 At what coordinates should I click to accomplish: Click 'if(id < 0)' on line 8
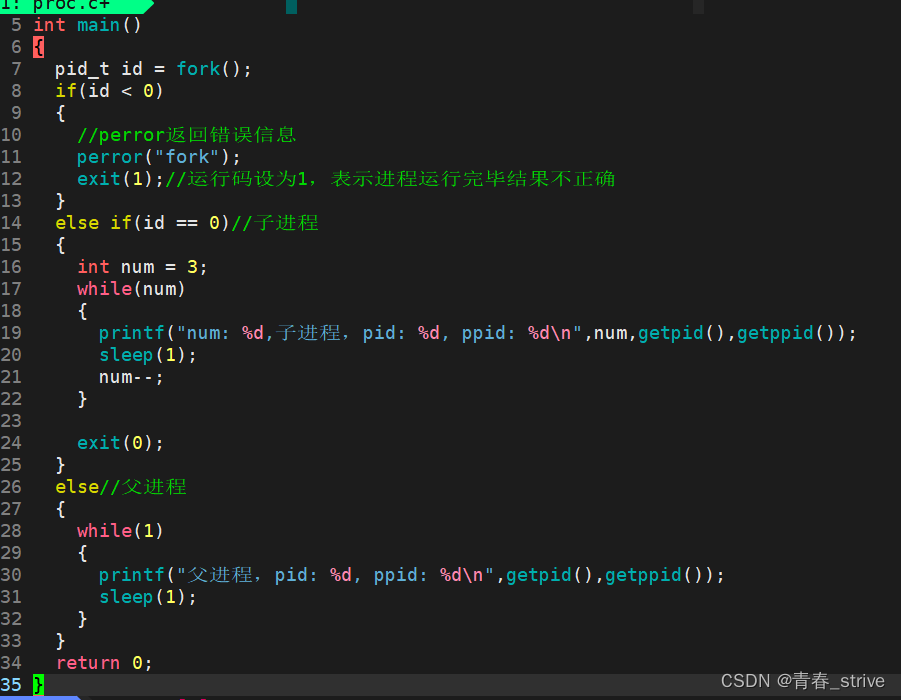(109, 91)
